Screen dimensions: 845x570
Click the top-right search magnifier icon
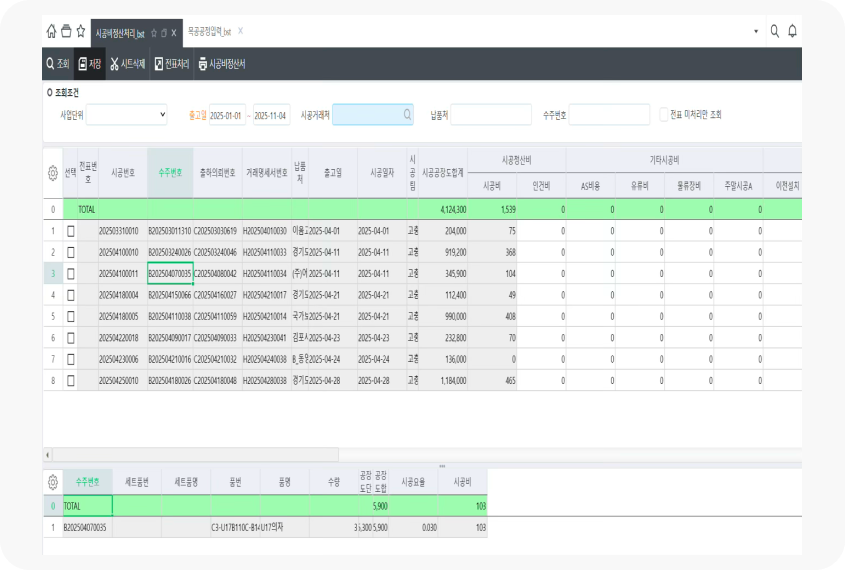tap(774, 31)
